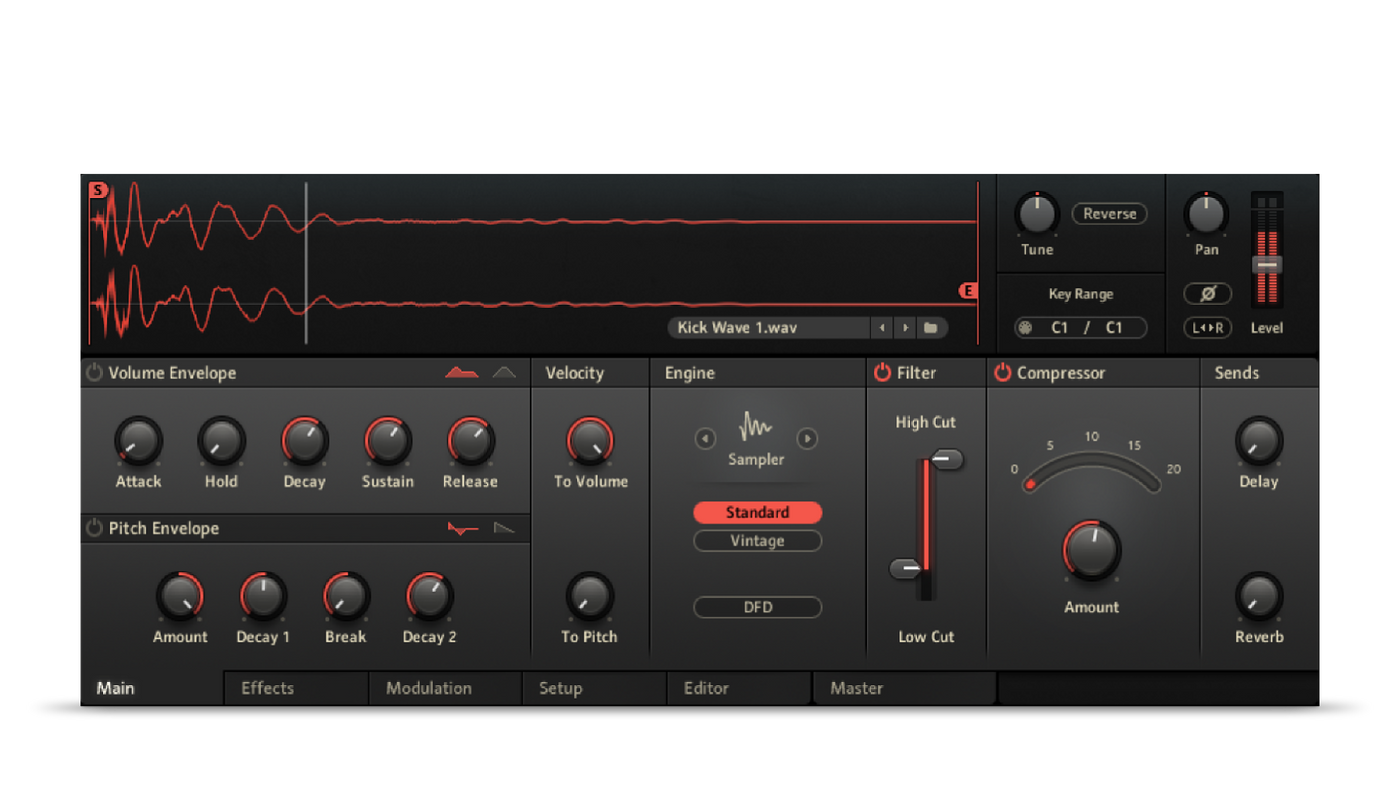
Task: Open the sample browser folder icon
Action: (931, 328)
